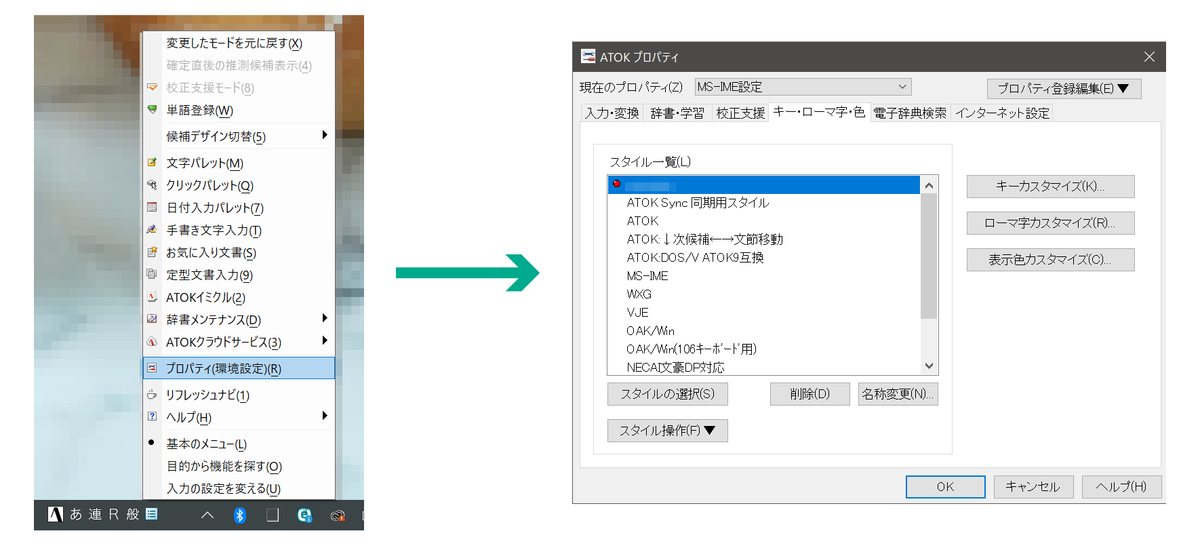Select ATOK:↓次候補←→文節移動 style
The height and width of the screenshot is (546, 1200).
pos(764,239)
